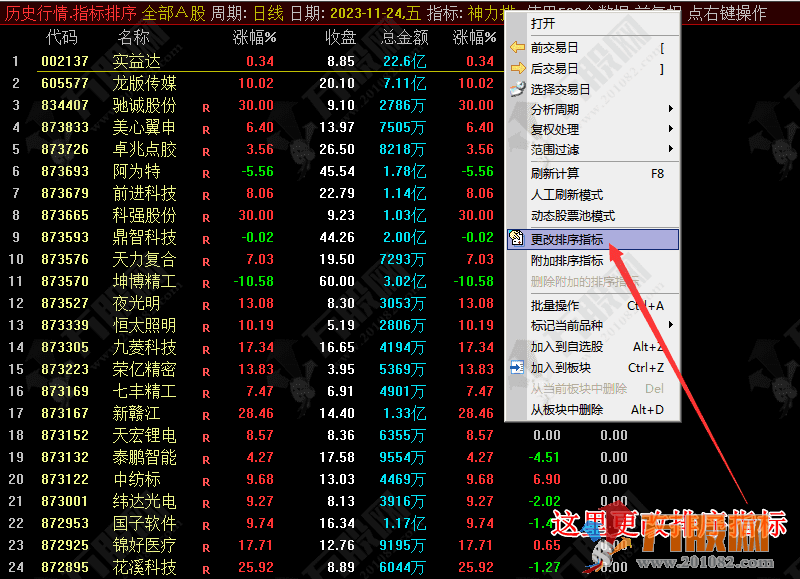This screenshot has width=800, height=579.
Task: Click stock name 天力复合
Action: (x=144, y=259)
